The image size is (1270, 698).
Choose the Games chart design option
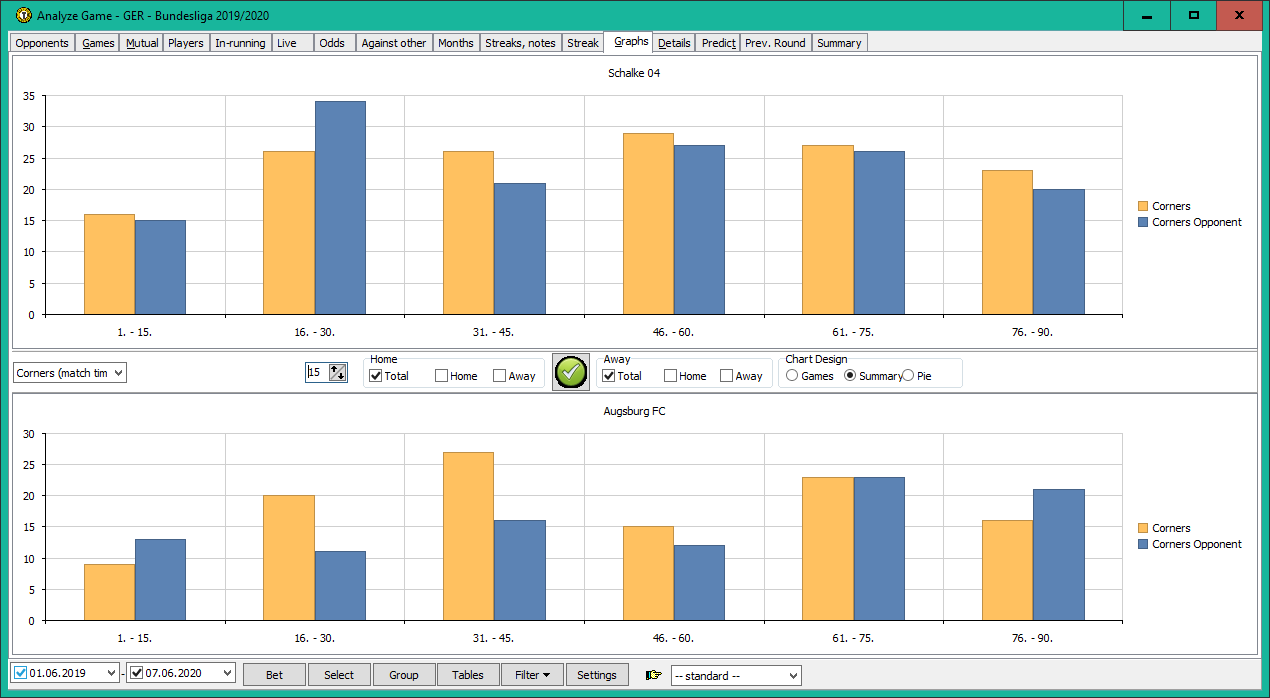click(793, 376)
